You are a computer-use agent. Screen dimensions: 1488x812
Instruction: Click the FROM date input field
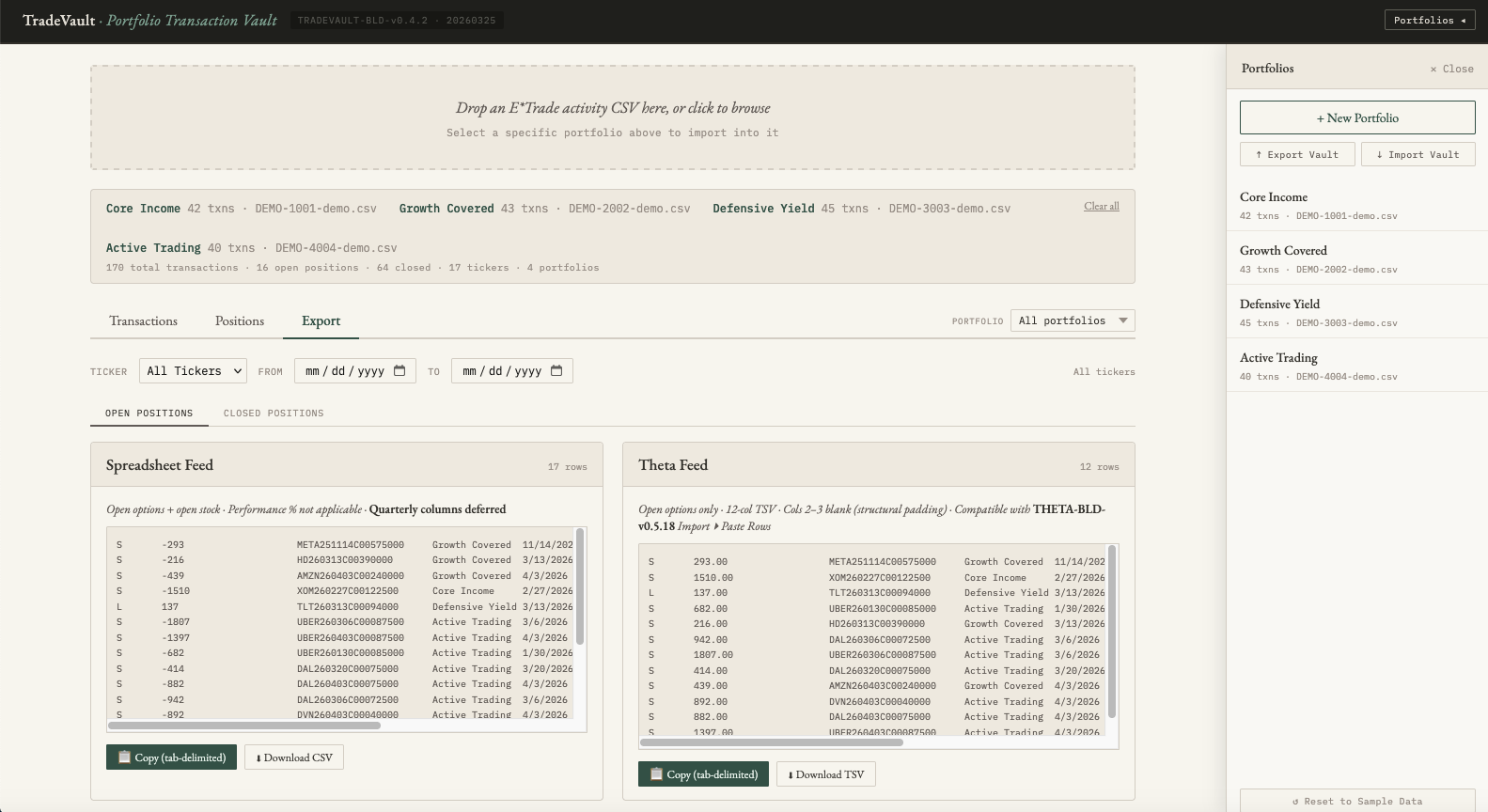355,371
